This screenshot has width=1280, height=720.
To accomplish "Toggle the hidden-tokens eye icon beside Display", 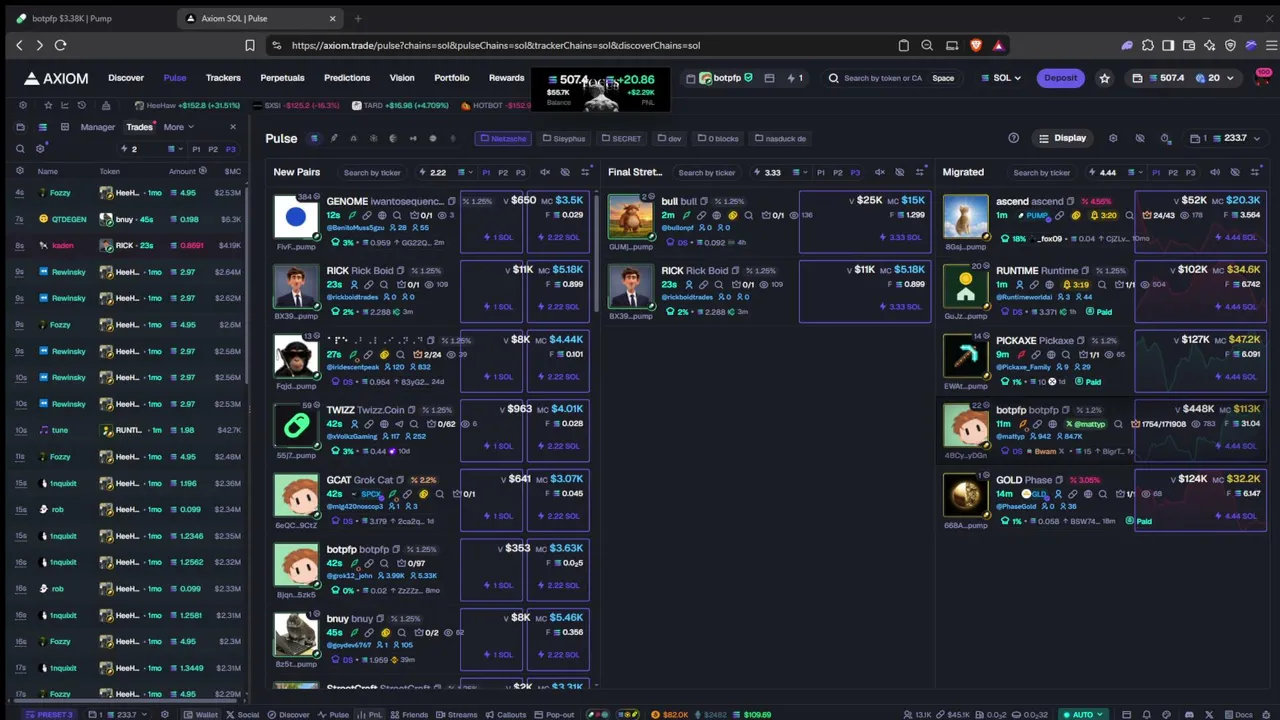I will [x=1139, y=138].
